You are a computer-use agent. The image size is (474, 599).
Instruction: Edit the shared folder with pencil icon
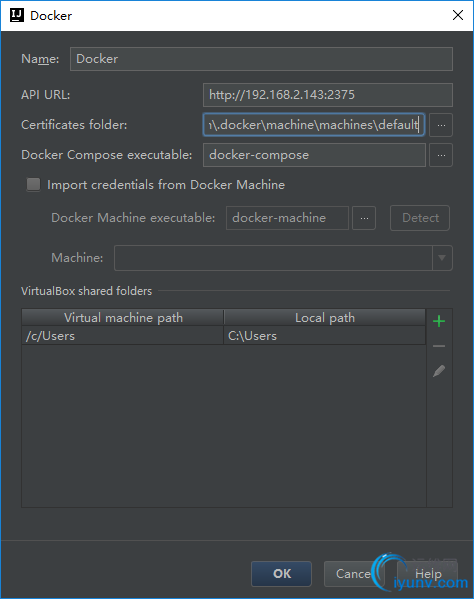(439, 371)
